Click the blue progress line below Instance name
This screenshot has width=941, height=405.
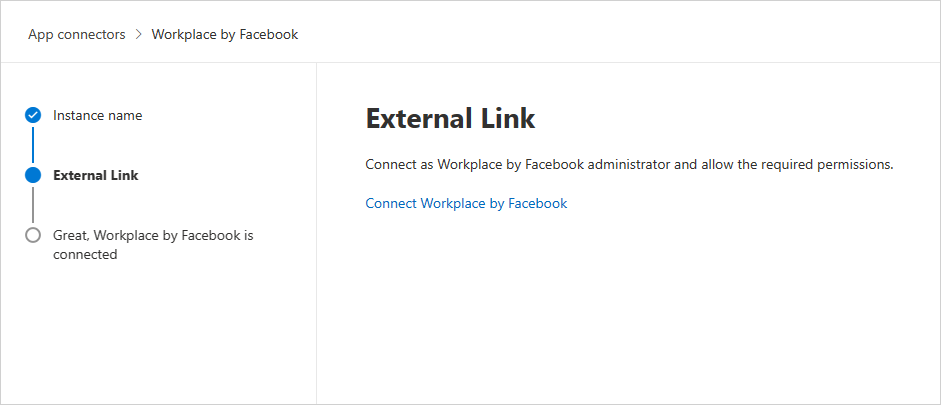coord(33,145)
